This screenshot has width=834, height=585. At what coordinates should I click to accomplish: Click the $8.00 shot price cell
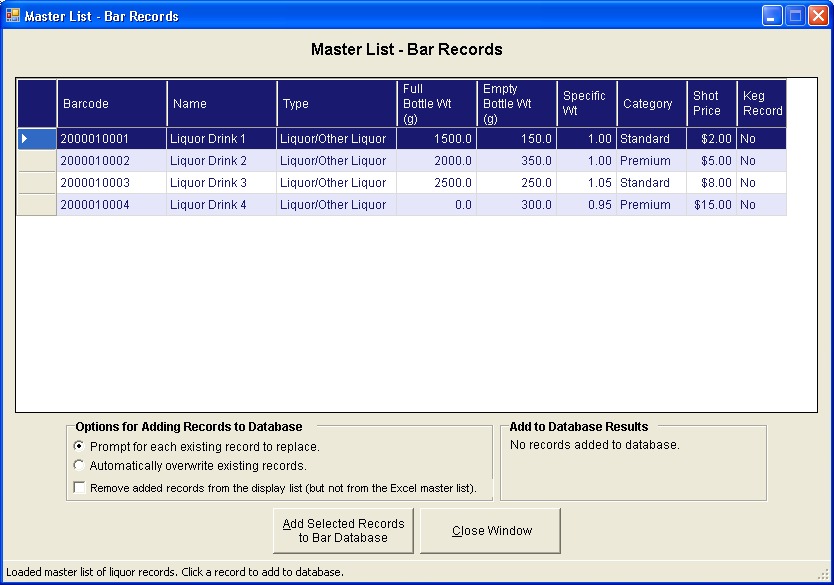click(x=711, y=183)
